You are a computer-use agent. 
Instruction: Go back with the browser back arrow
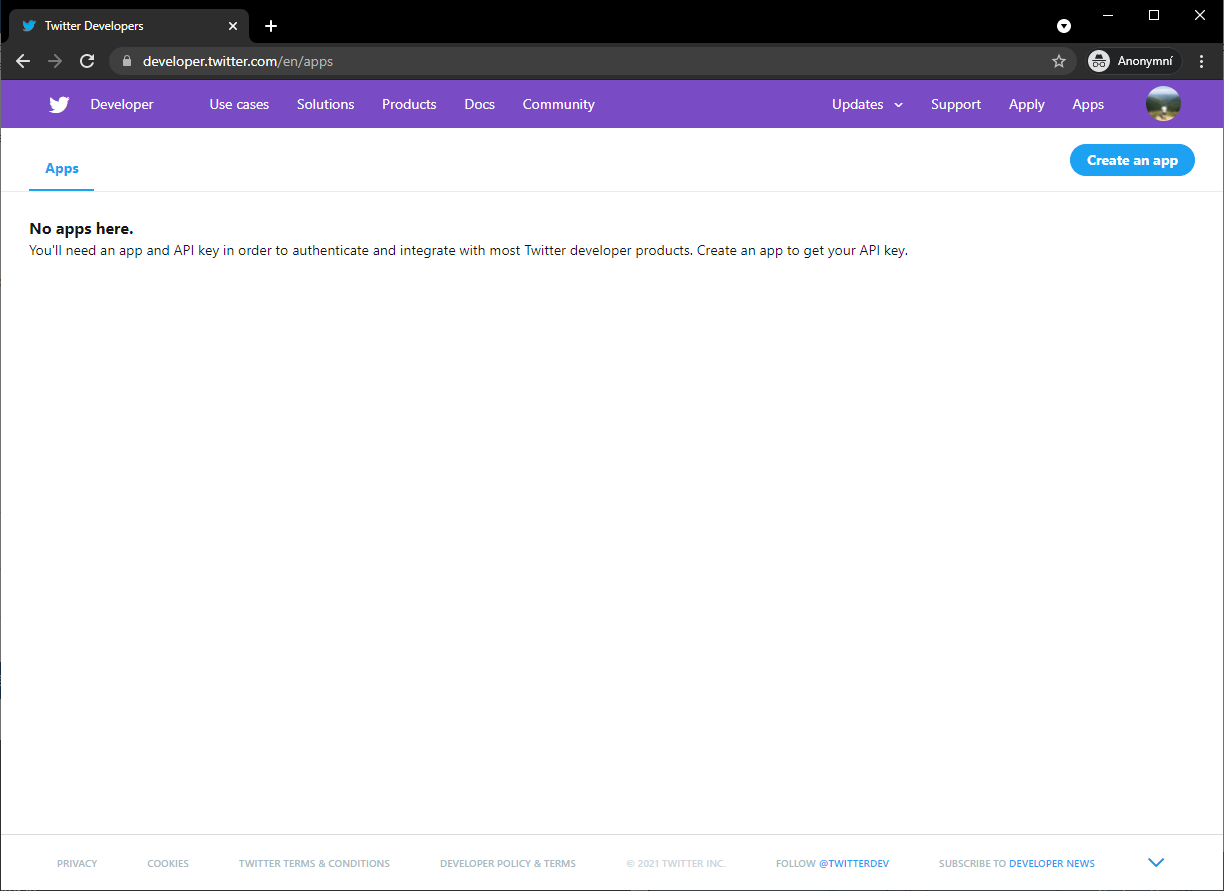23,61
